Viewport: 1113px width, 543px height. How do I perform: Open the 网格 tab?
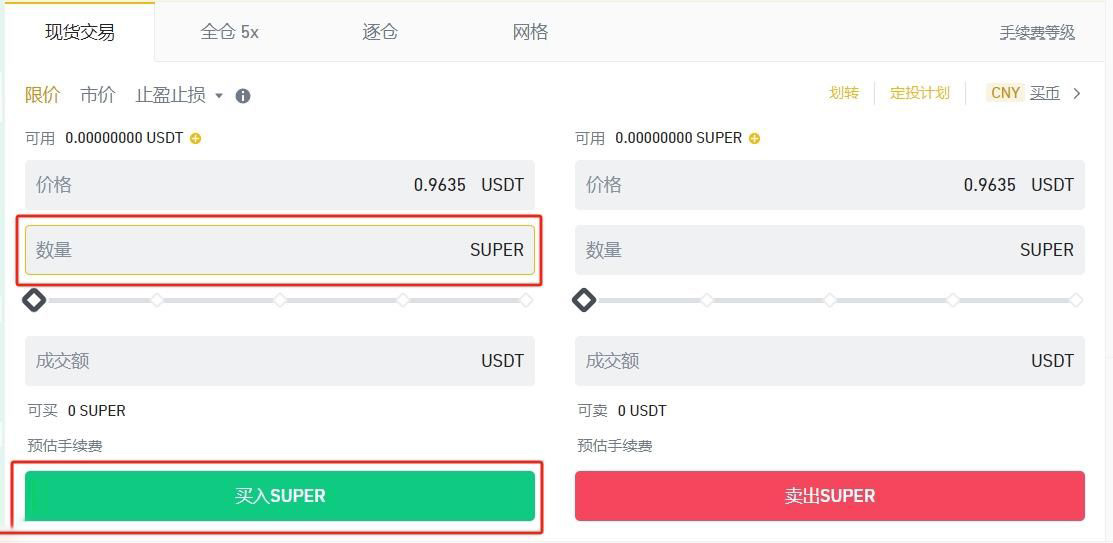[530, 32]
